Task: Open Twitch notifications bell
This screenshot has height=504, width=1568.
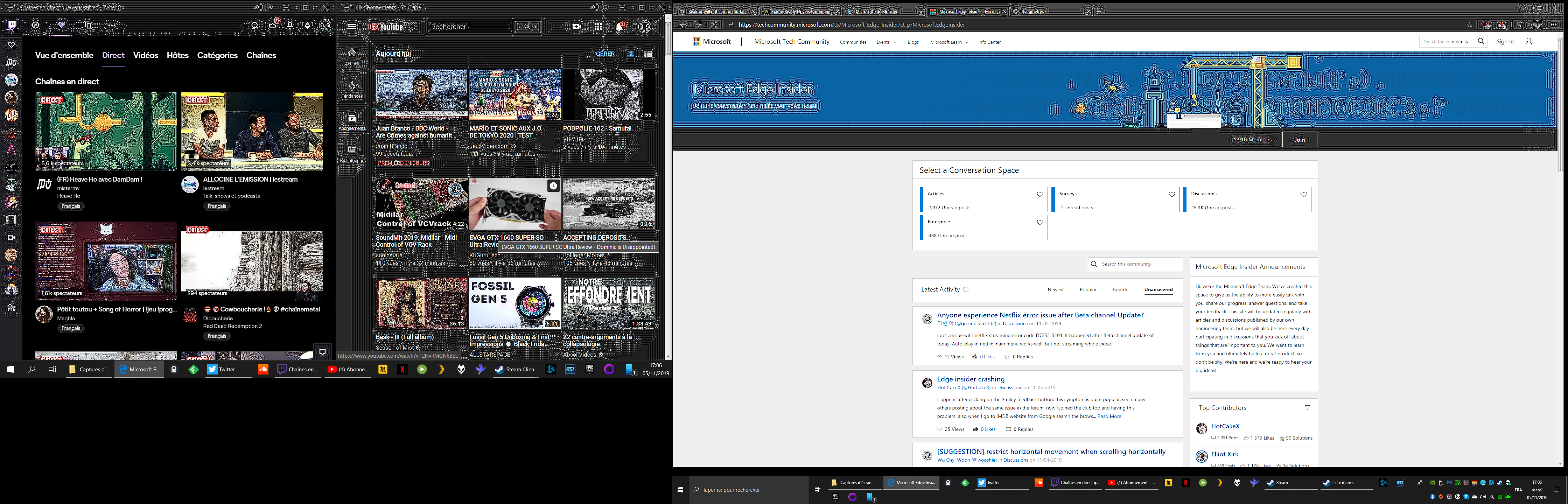Action: (290, 26)
